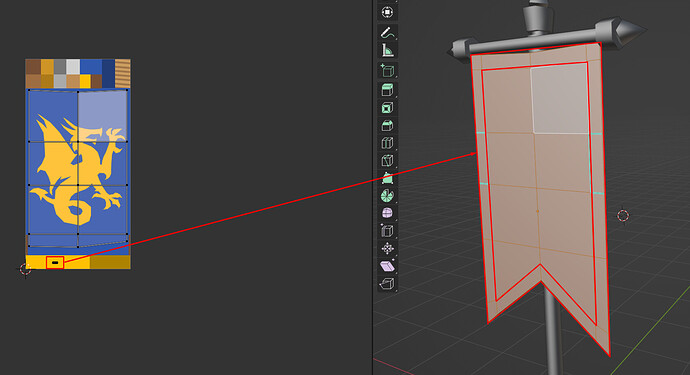Click the small black UV island on the yellow strip
Viewport: 690px width, 375px height.
tap(55, 263)
